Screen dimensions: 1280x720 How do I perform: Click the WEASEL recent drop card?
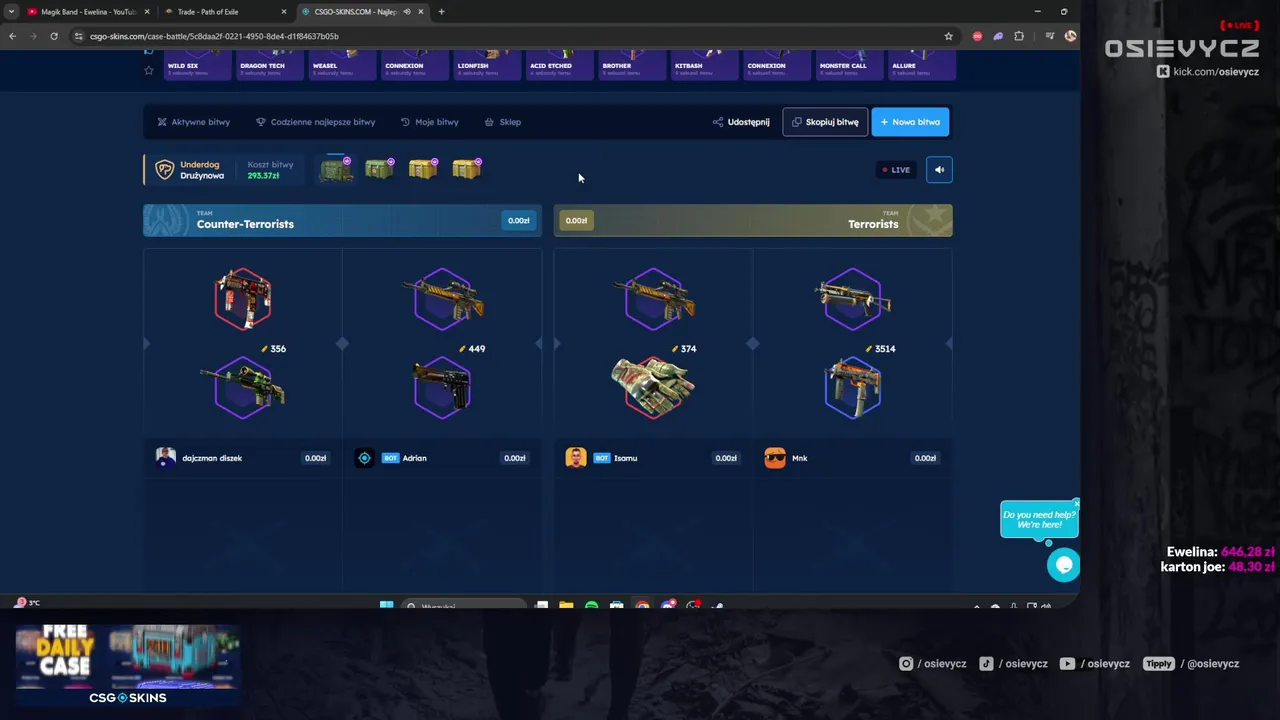(x=342, y=65)
